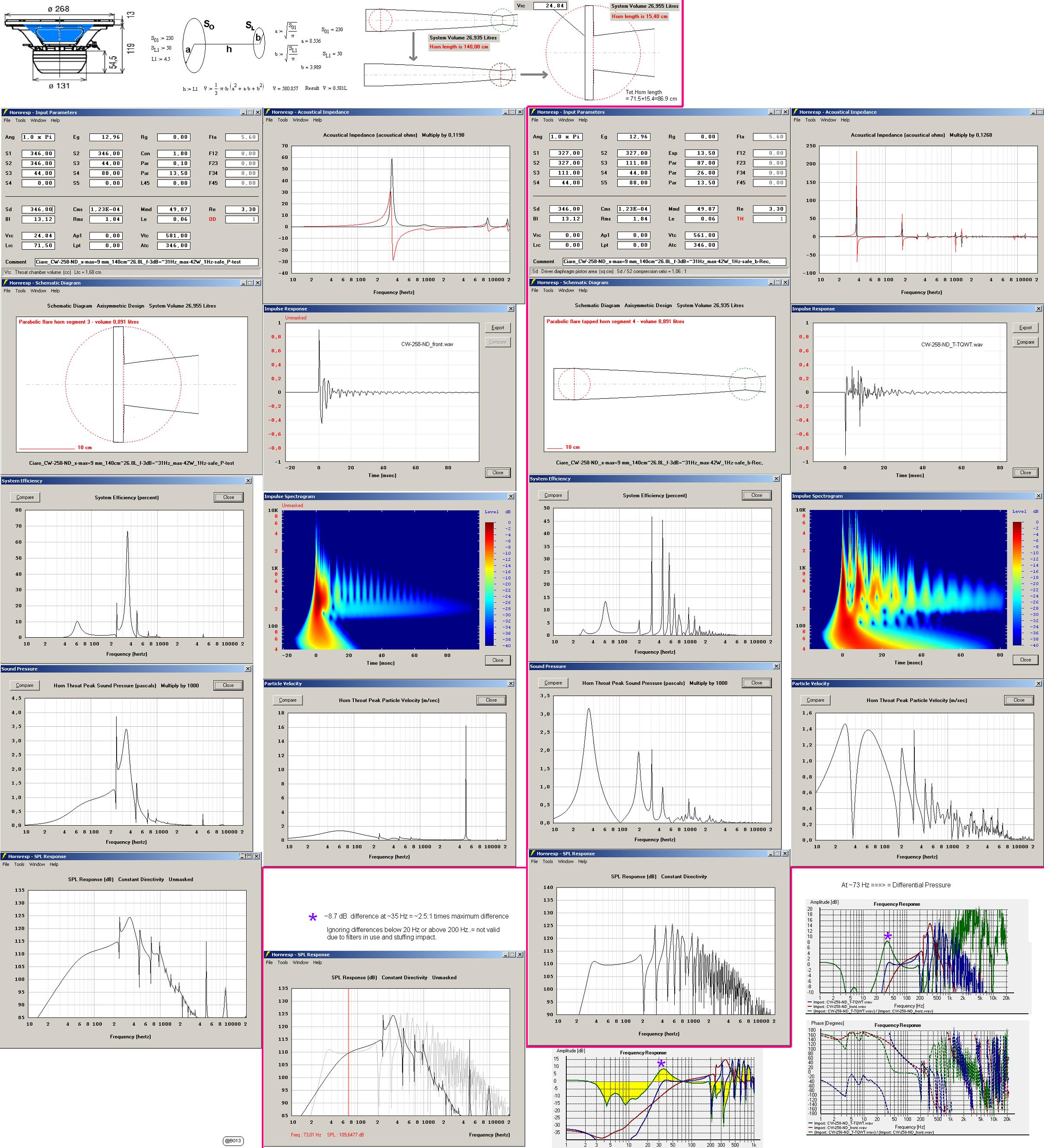1044x1148 pixels.
Task: Click Compare in the Particle Velocity window with the 18 m/sec scale
Action: tap(288, 700)
